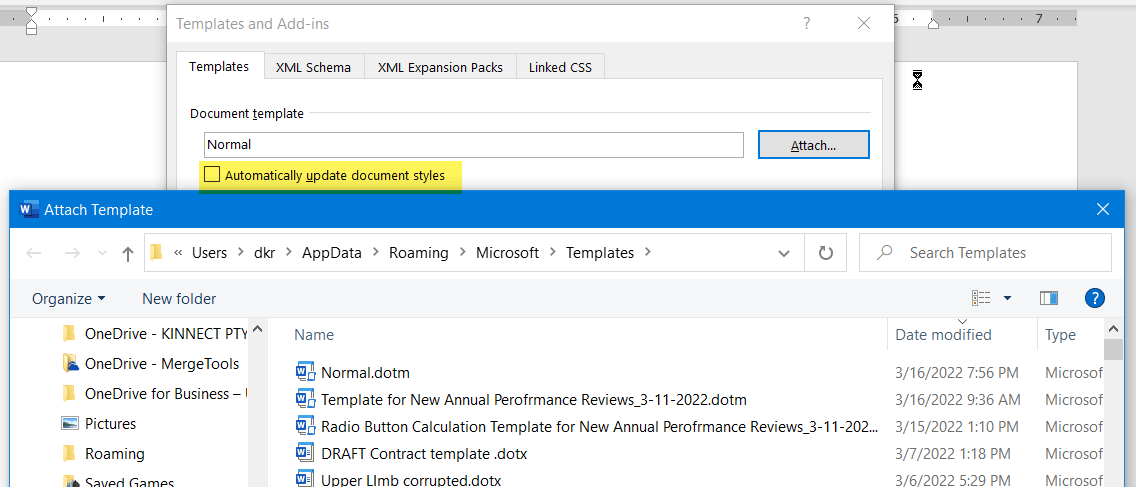Select DRAFT Contract template .dotx file name

pyautogui.click(x=424, y=454)
